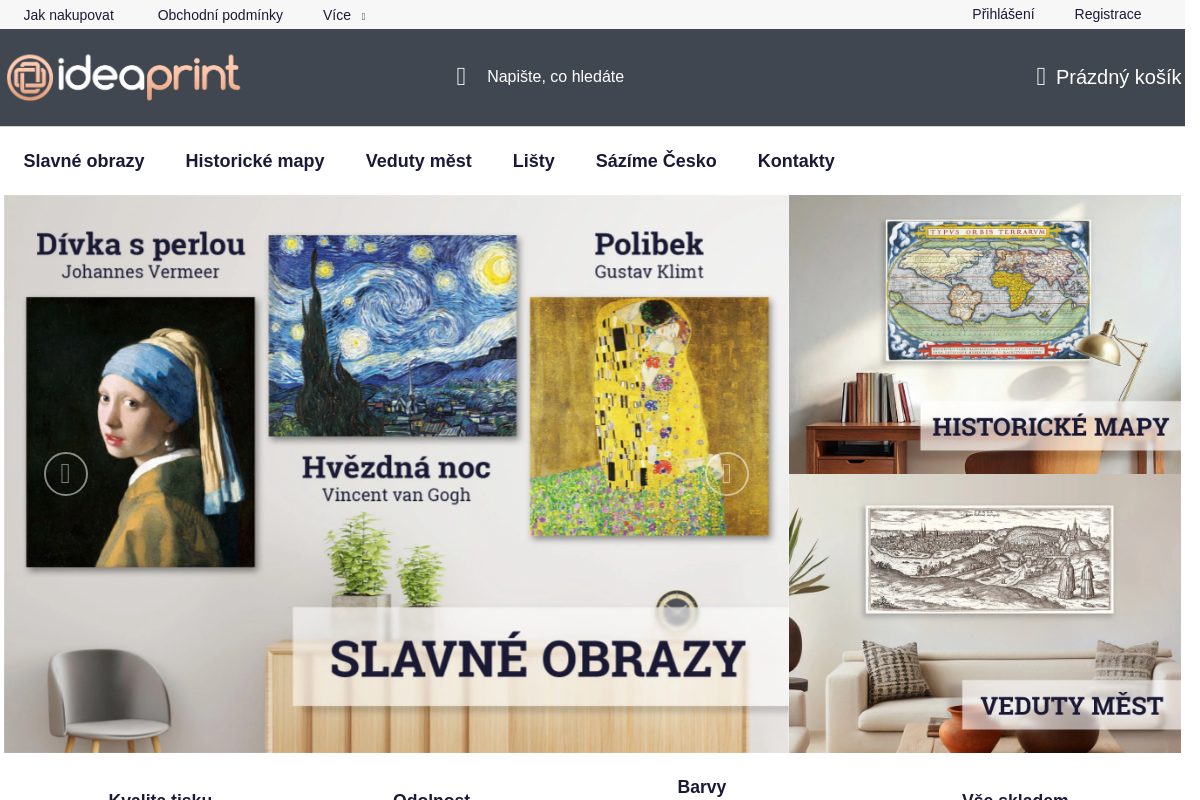Go to previous carousel slide
This screenshot has height=800, width=1200.
click(x=66, y=474)
